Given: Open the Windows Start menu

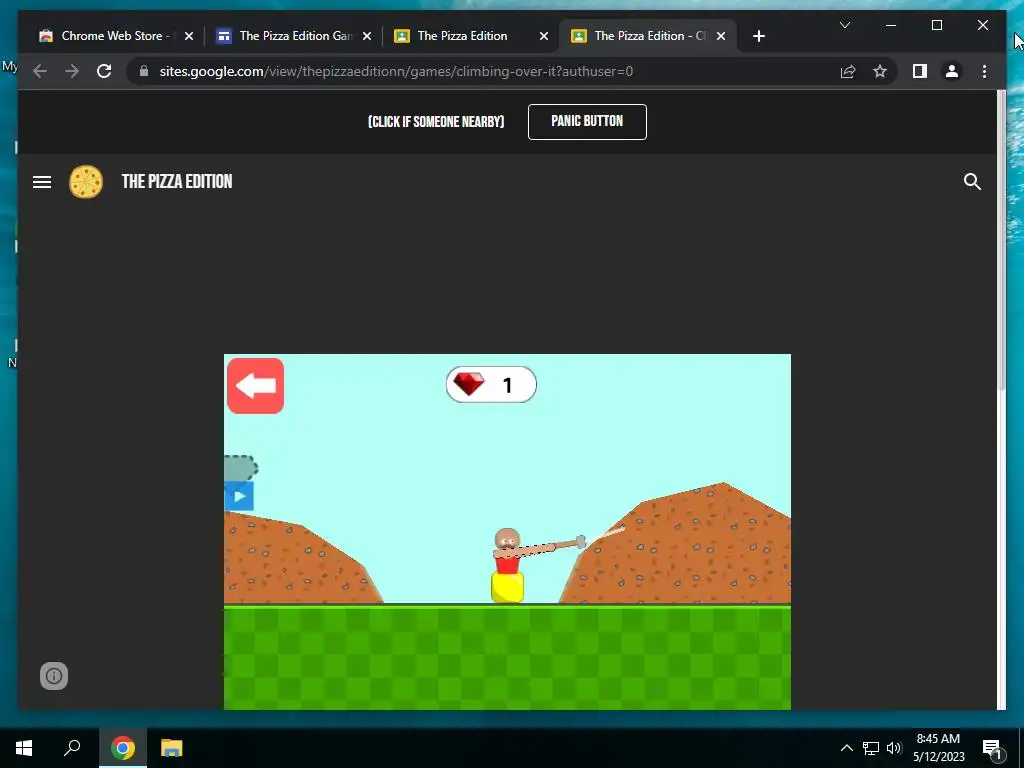Looking at the screenshot, I should pyautogui.click(x=24, y=748).
